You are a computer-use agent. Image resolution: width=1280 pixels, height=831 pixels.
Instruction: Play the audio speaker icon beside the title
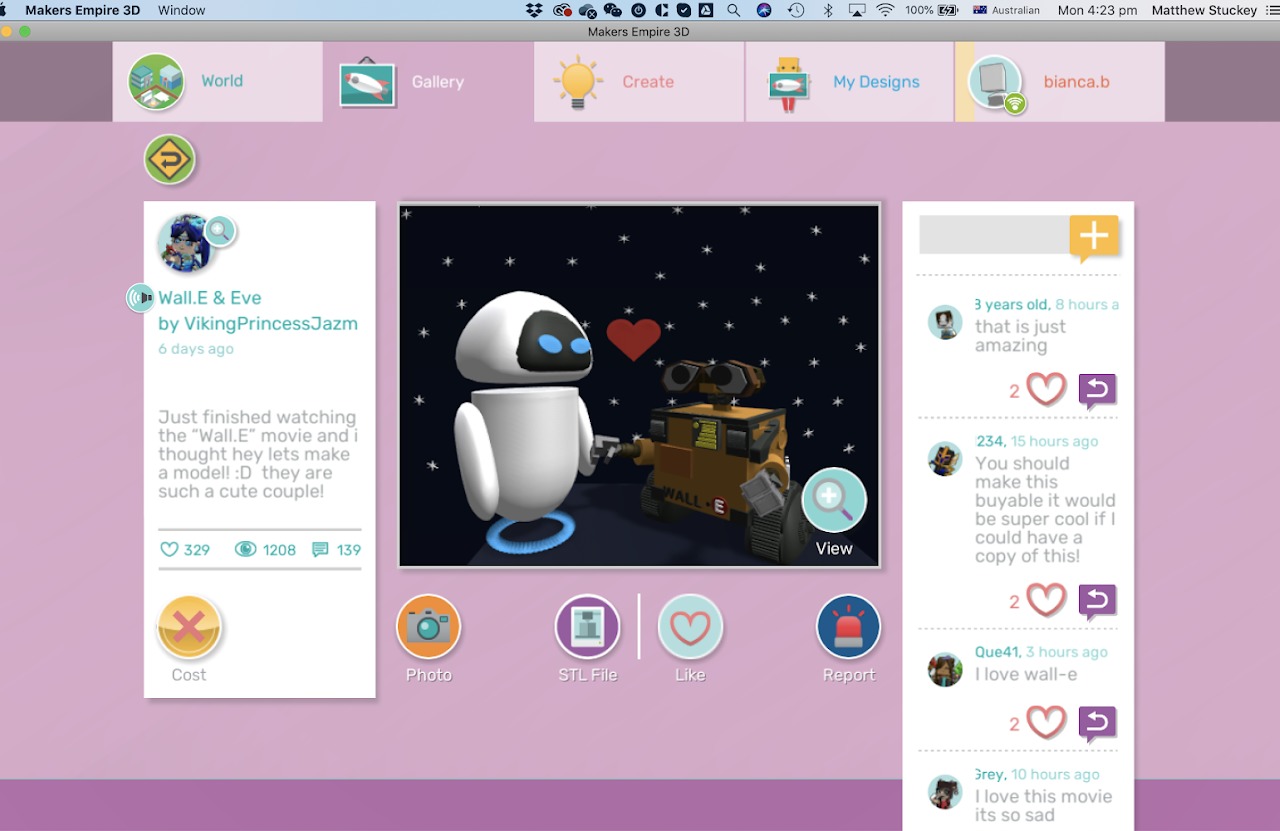click(141, 298)
